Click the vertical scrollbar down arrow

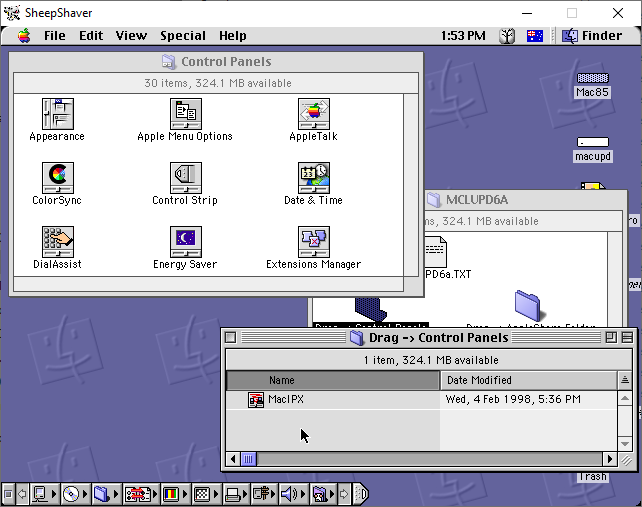click(x=625, y=444)
